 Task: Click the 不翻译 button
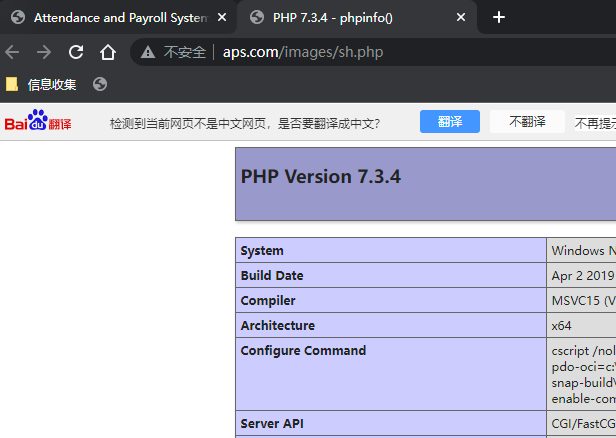pos(527,121)
